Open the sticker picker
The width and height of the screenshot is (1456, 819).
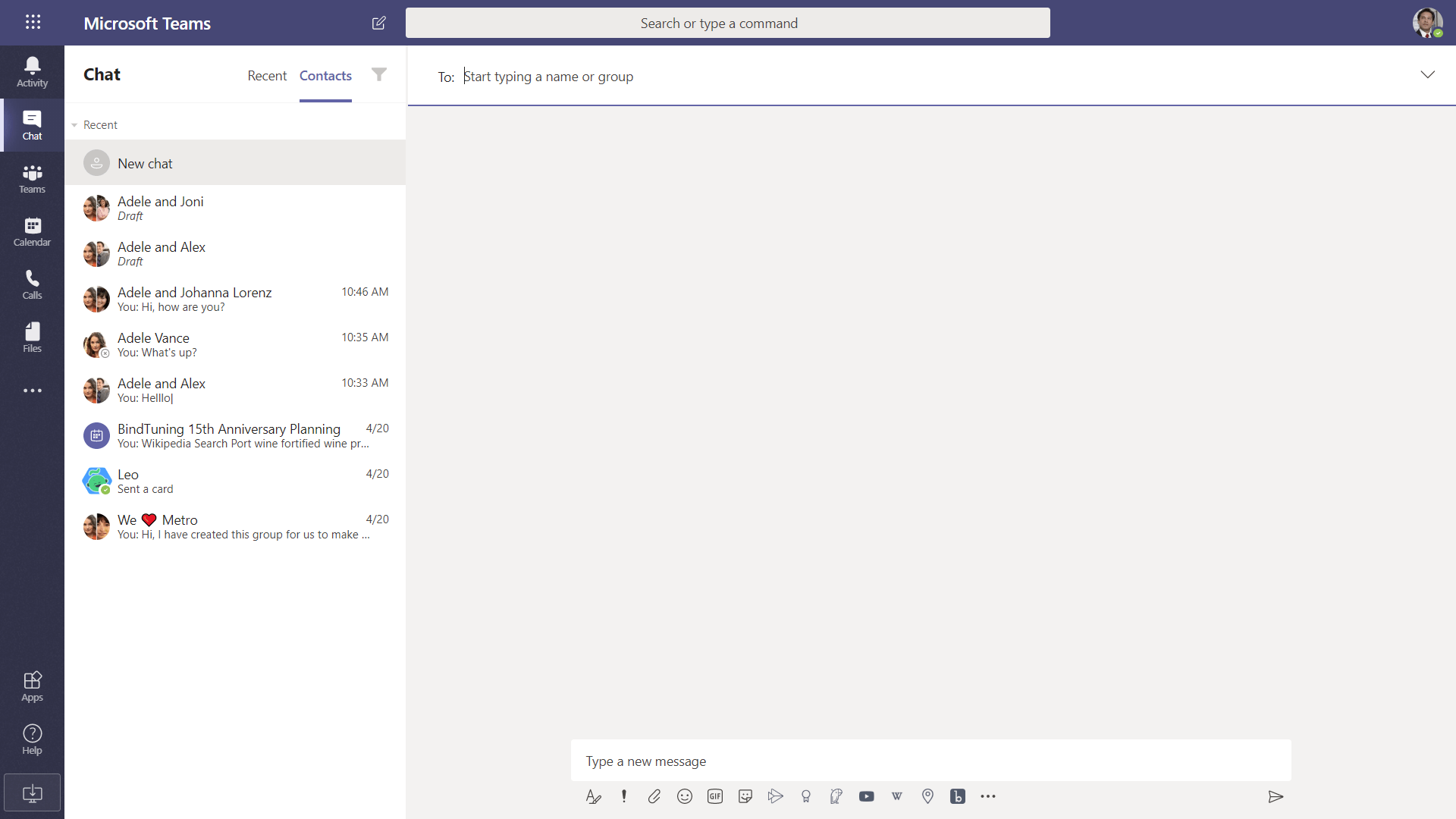pos(745,796)
